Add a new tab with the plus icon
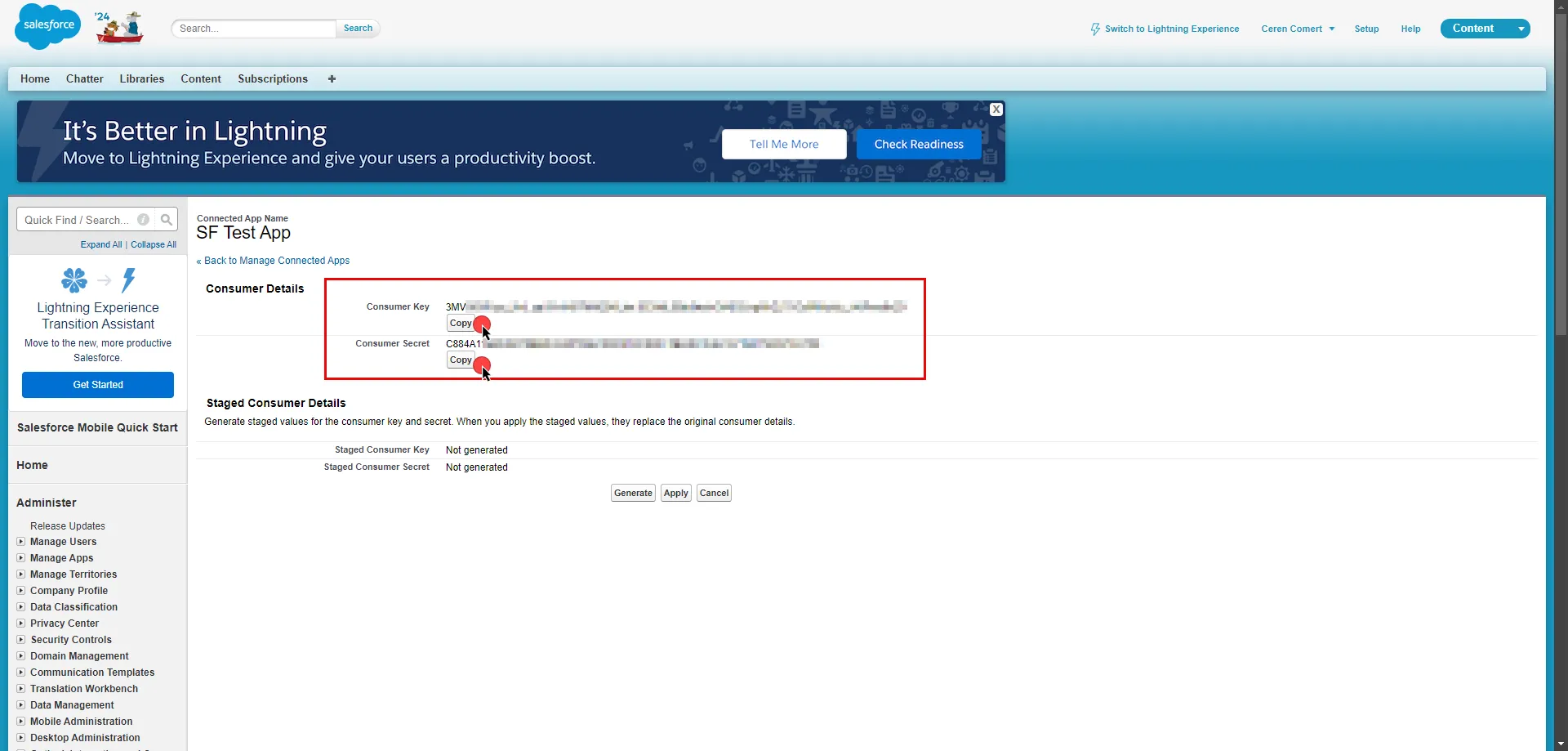Screen dimensions: 1568x751 (x=332, y=79)
